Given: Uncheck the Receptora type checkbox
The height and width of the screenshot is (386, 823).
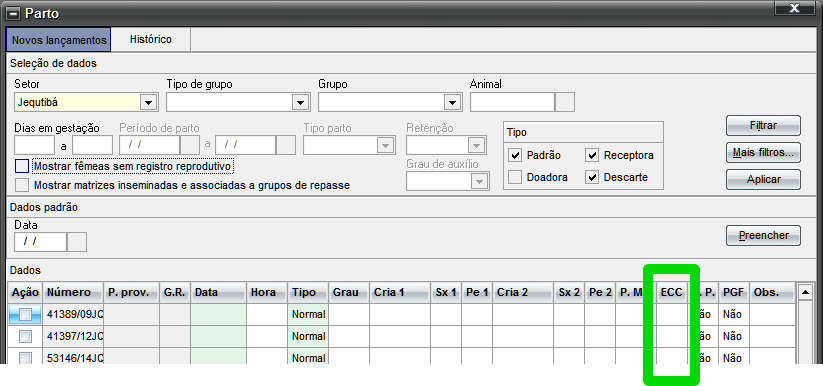Looking at the screenshot, I should [x=593, y=155].
